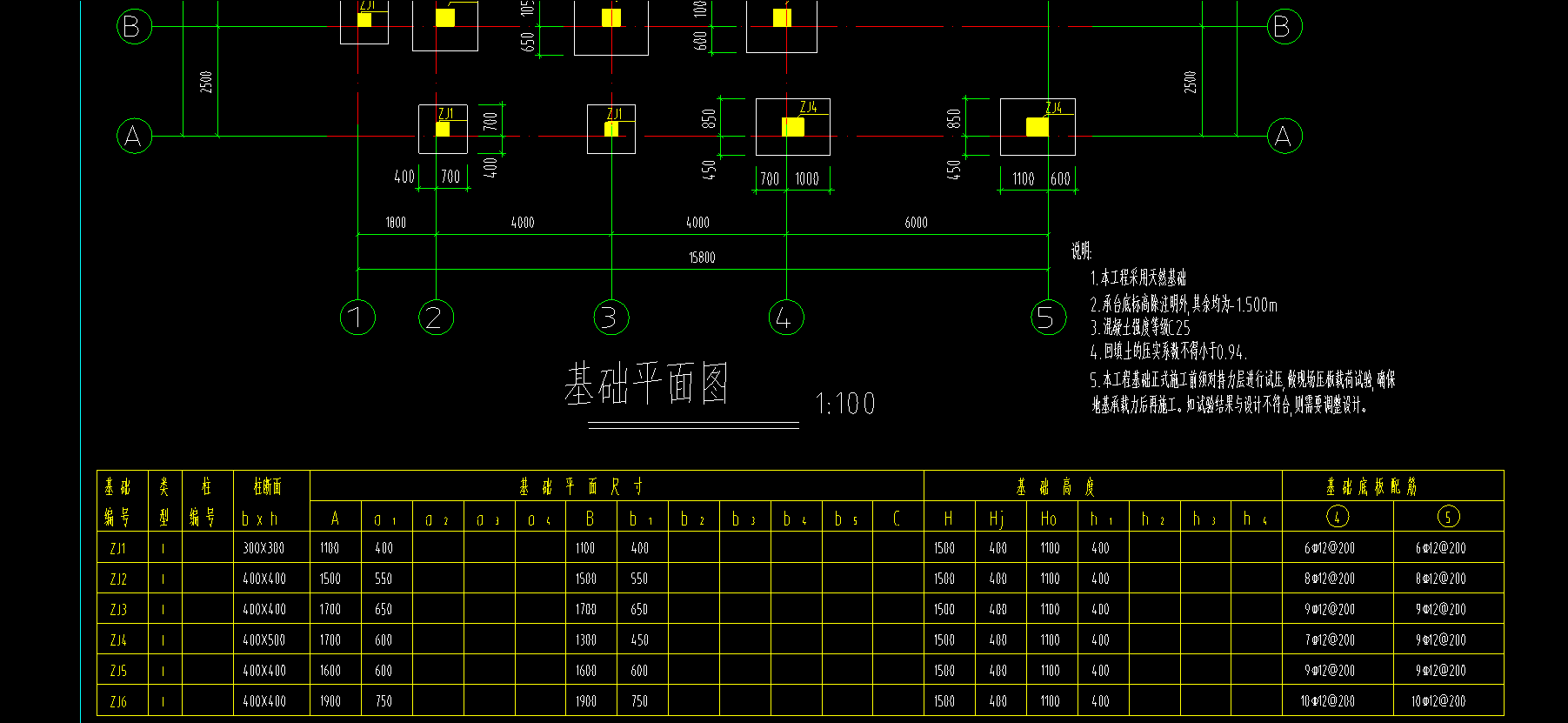Select column section cell 300X300
The image size is (1568, 723).
point(264,548)
